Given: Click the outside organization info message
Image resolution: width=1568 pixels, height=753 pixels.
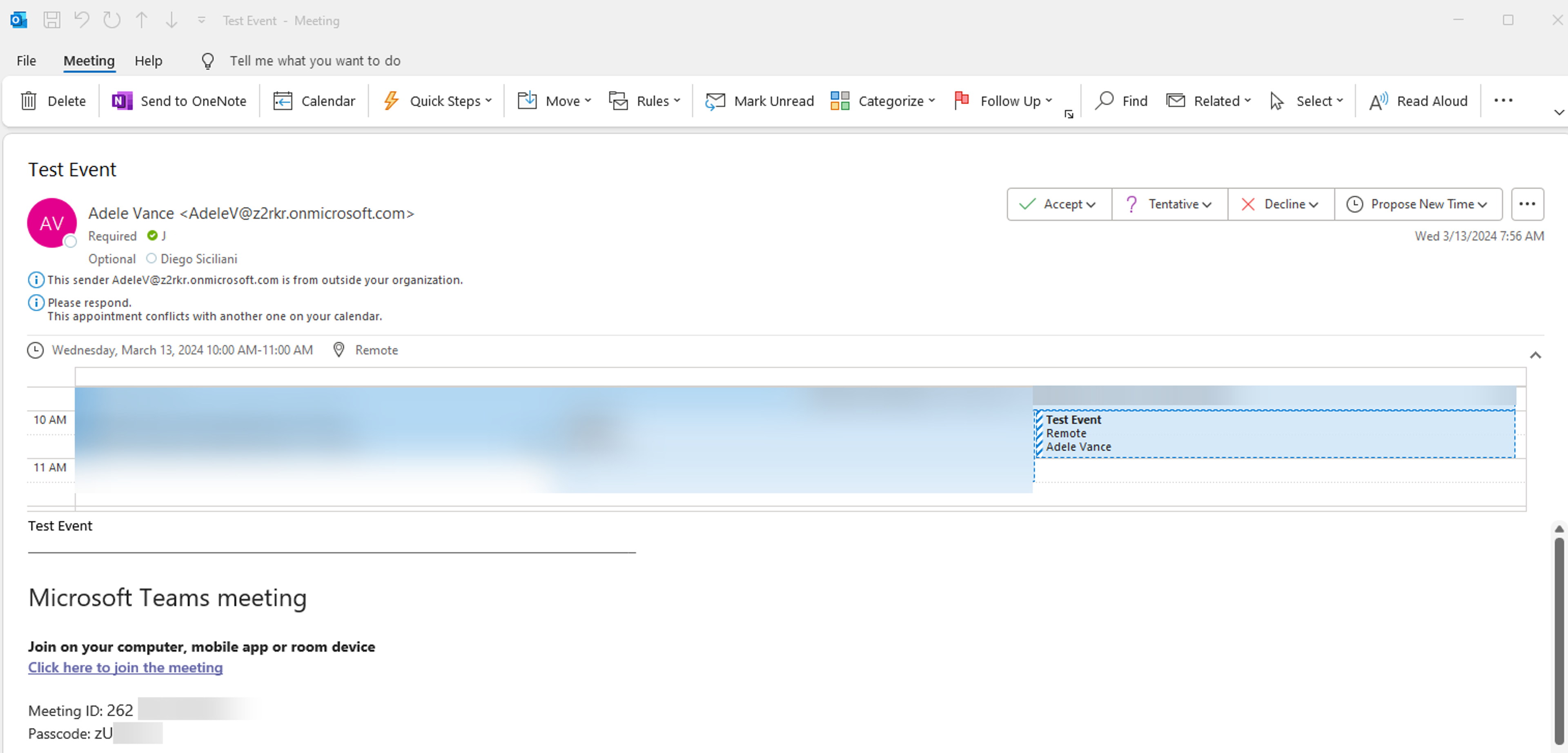Looking at the screenshot, I should point(255,280).
